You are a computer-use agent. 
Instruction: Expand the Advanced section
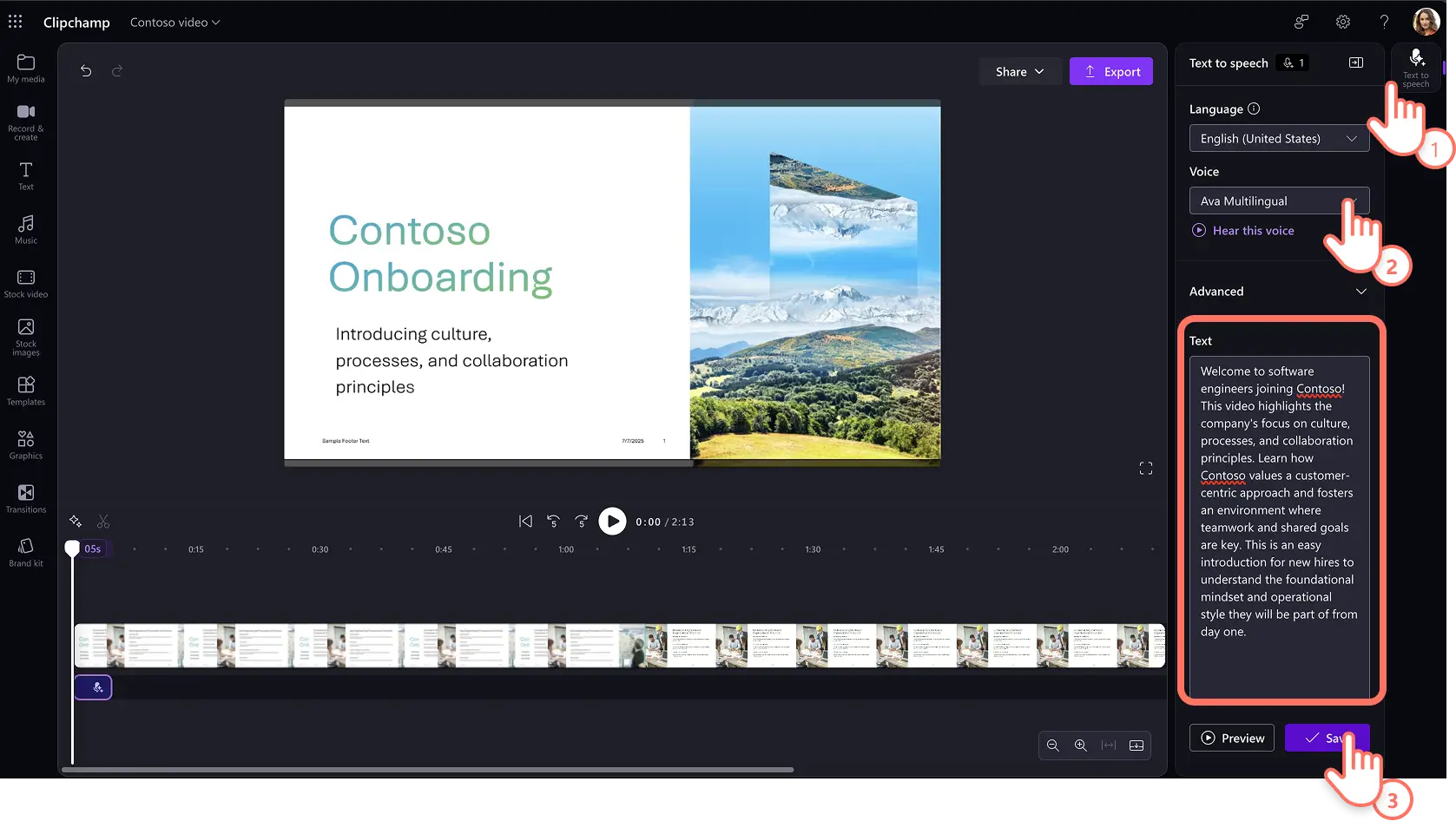coord(1279,291)
